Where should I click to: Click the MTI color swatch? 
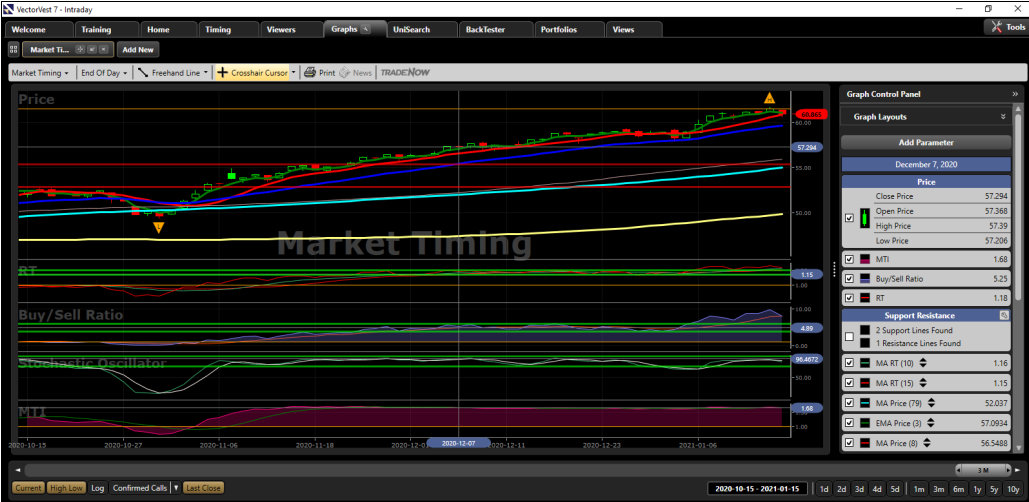866,259
